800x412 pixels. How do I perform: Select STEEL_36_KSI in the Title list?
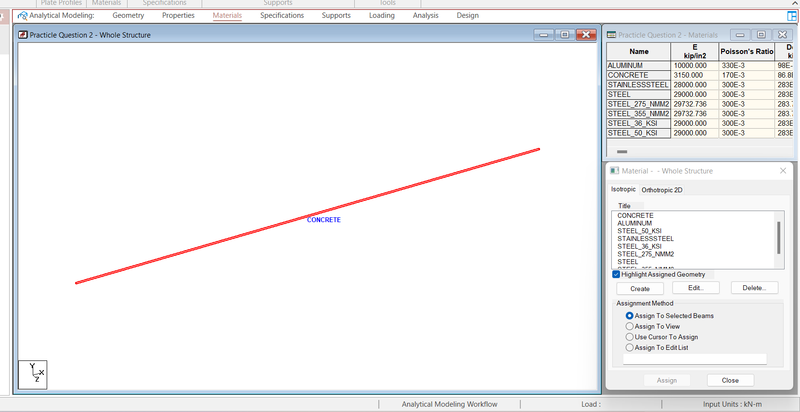point(639,246)
